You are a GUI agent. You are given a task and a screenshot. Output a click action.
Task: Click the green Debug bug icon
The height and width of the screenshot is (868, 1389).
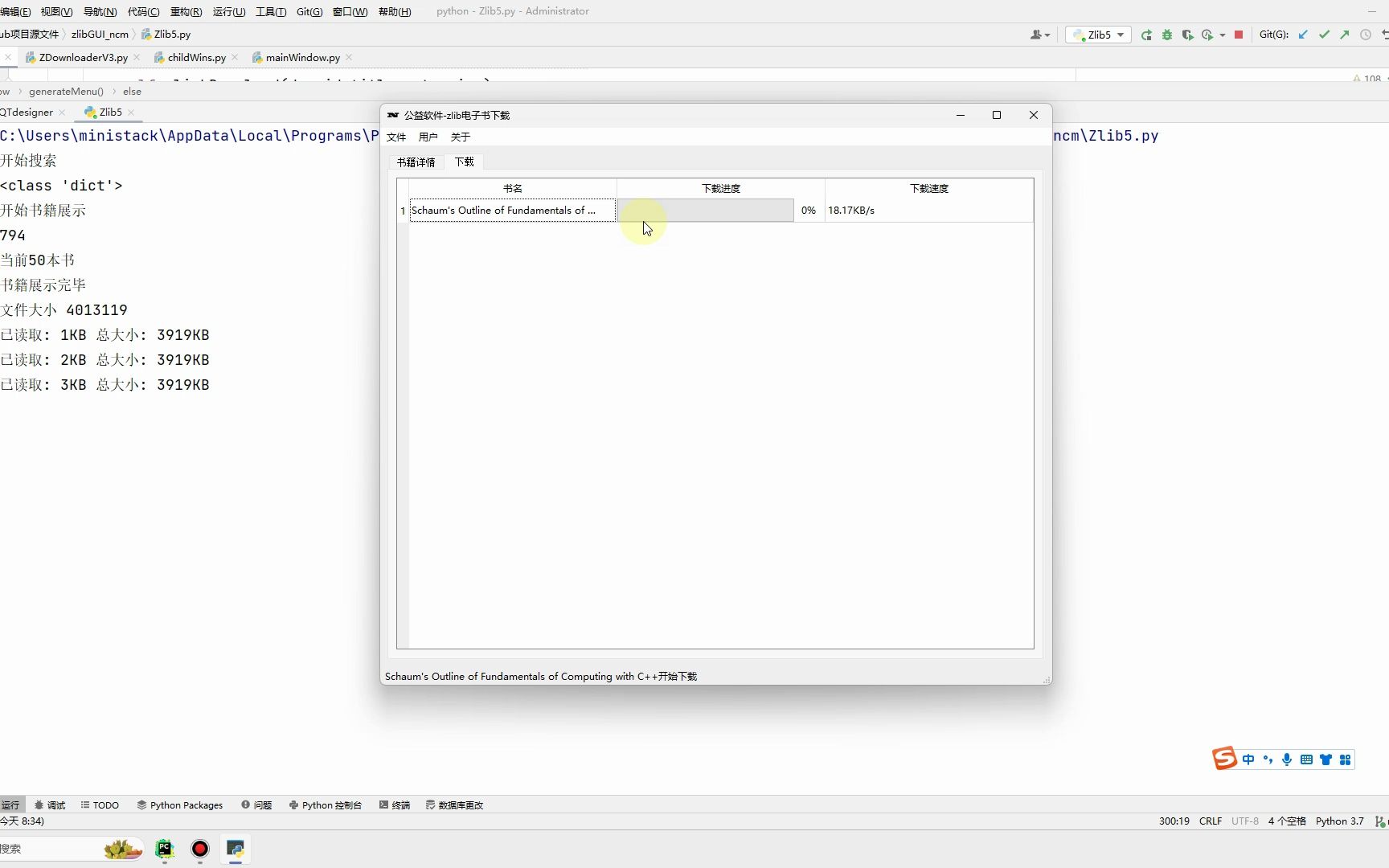pos(1166,35)
